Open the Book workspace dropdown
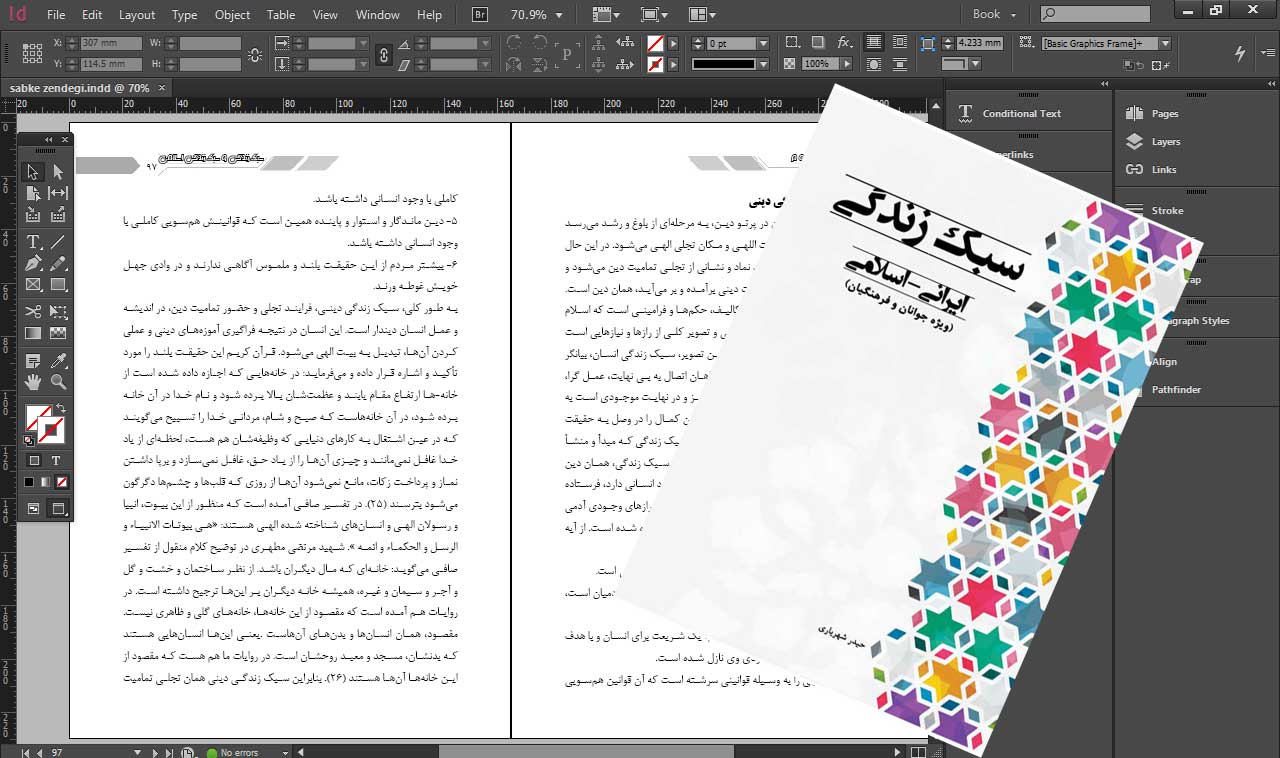 tap(1012, 14)
